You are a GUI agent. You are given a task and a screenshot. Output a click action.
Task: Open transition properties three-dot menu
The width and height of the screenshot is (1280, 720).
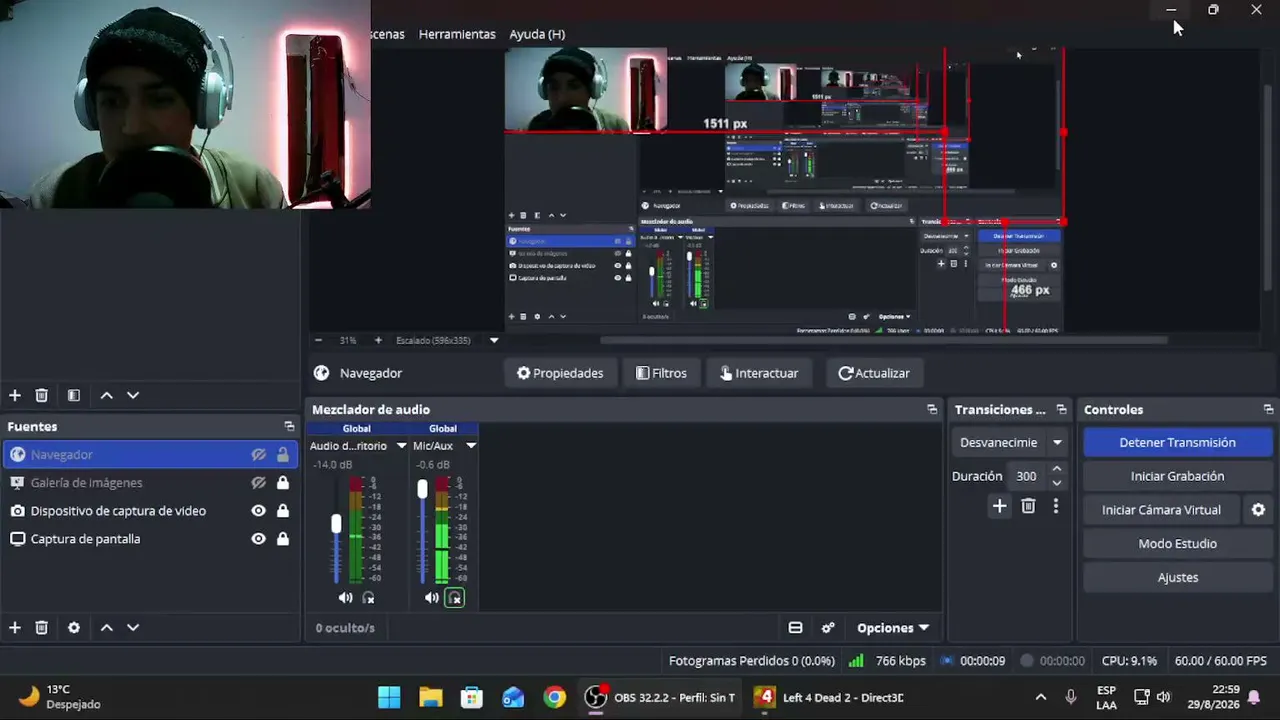coord(1055,506)
